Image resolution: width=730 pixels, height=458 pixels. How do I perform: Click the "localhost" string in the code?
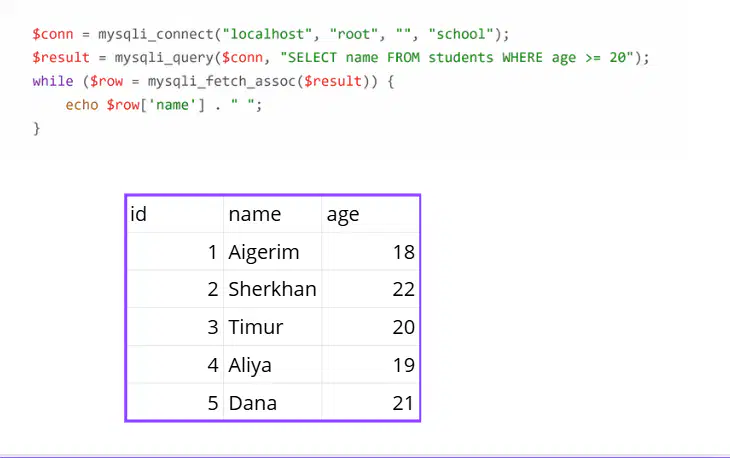pos(267,34)
